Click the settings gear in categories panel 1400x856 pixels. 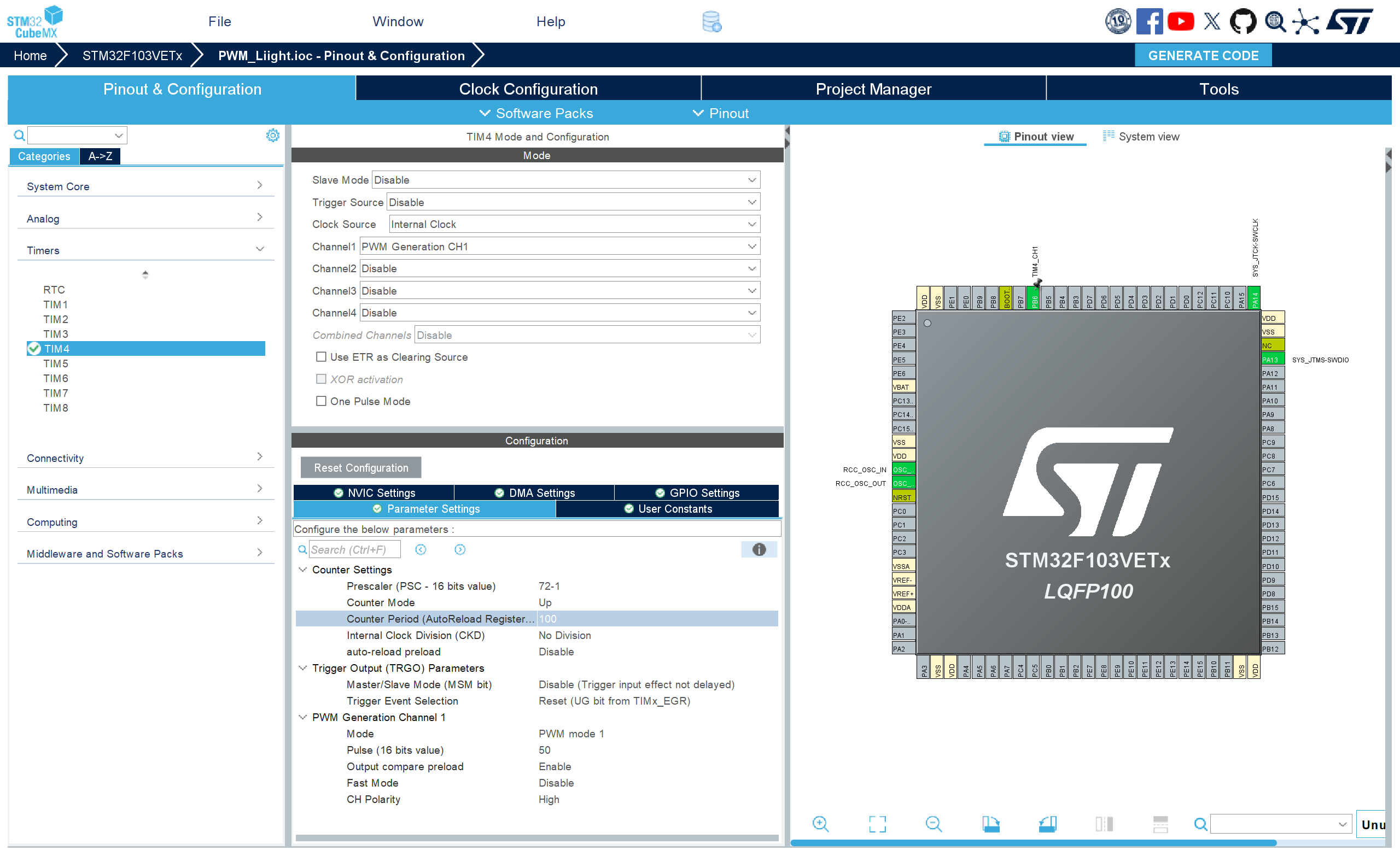click(273, 135)
